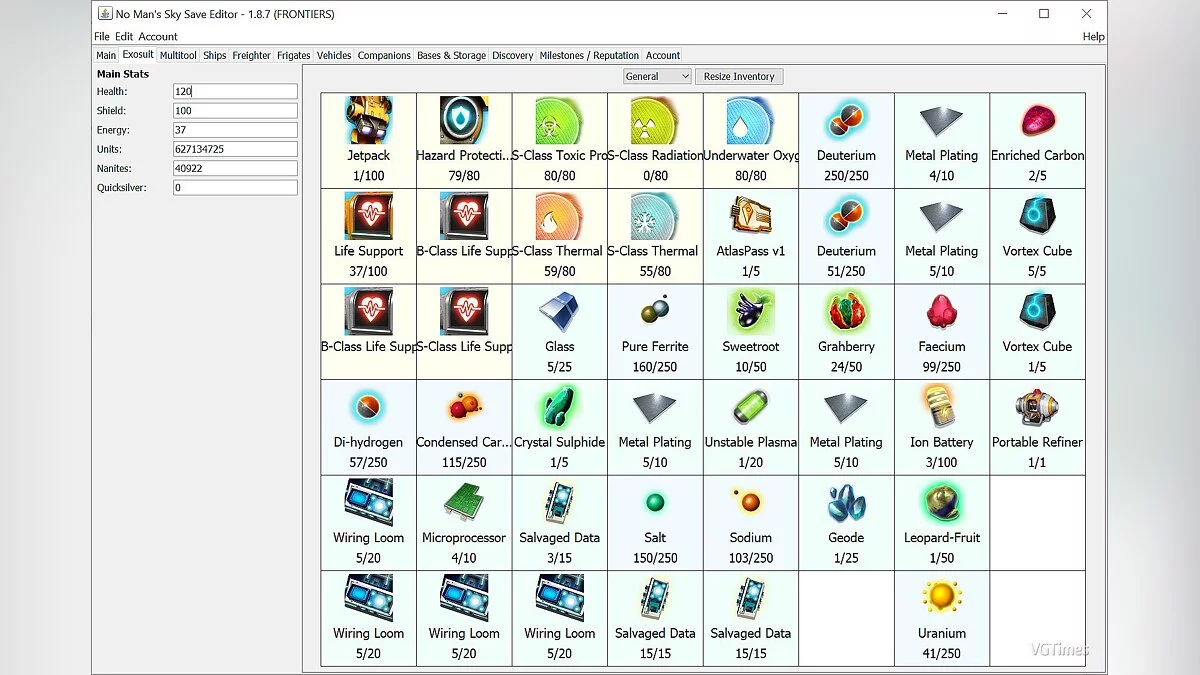Viewport: 1200px width, 675px height.
Task: Open the Edit menu
Action: pos(124,37)
